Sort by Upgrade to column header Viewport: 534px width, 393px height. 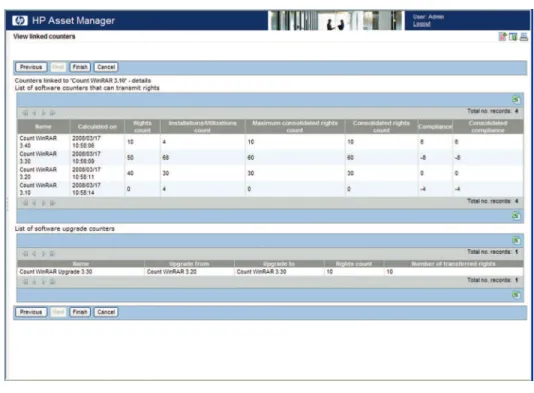pos(279,264)
